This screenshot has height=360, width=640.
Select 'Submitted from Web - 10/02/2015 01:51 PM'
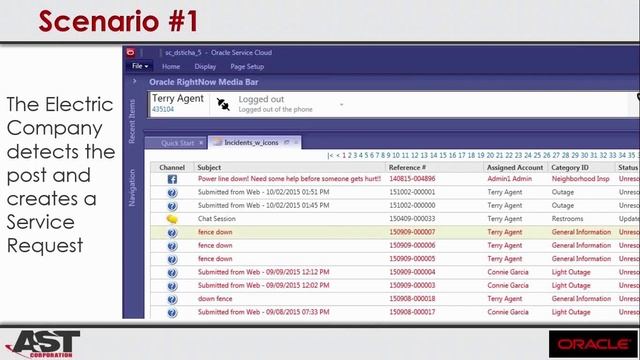(264, 192)
